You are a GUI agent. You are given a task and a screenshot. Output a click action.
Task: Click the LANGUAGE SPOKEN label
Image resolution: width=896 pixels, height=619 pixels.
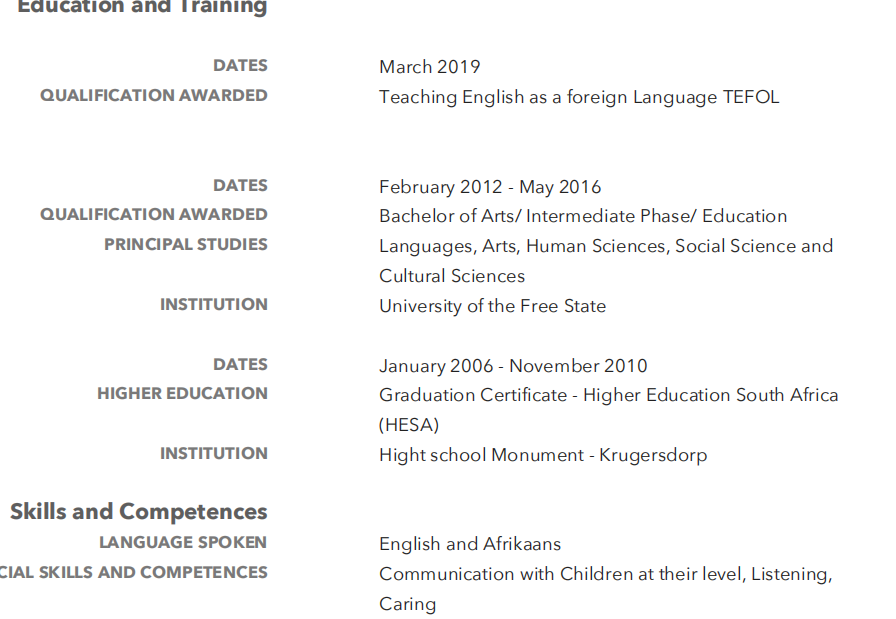click(x=183, y=542)
